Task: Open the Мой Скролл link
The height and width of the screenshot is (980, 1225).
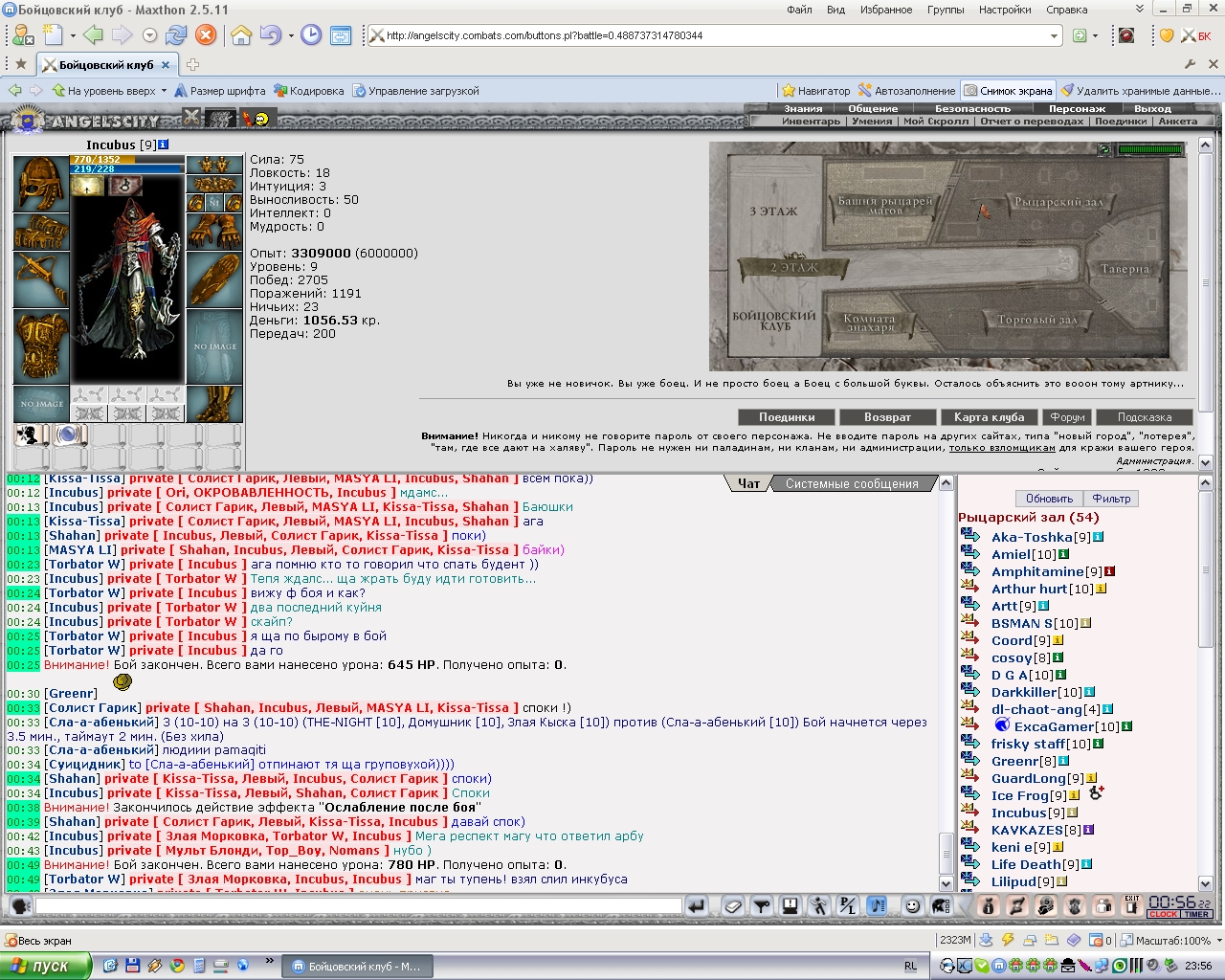Action: coord(936,122)
